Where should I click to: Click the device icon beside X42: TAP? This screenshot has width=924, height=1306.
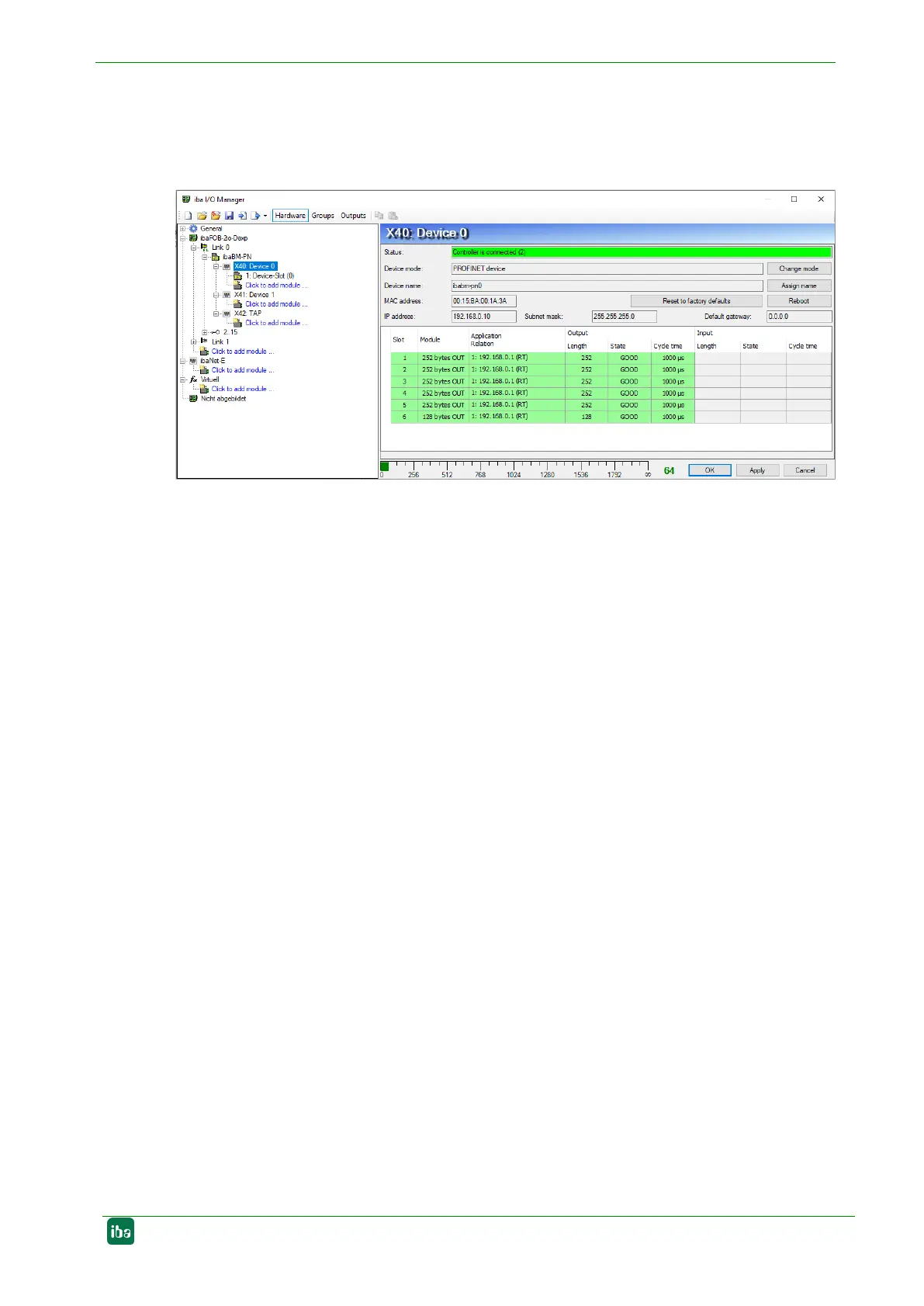(x=227, y=314)
